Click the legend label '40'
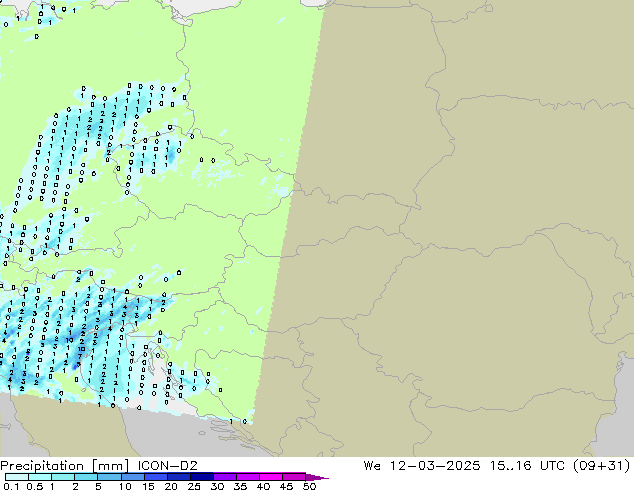 (263, 486)
